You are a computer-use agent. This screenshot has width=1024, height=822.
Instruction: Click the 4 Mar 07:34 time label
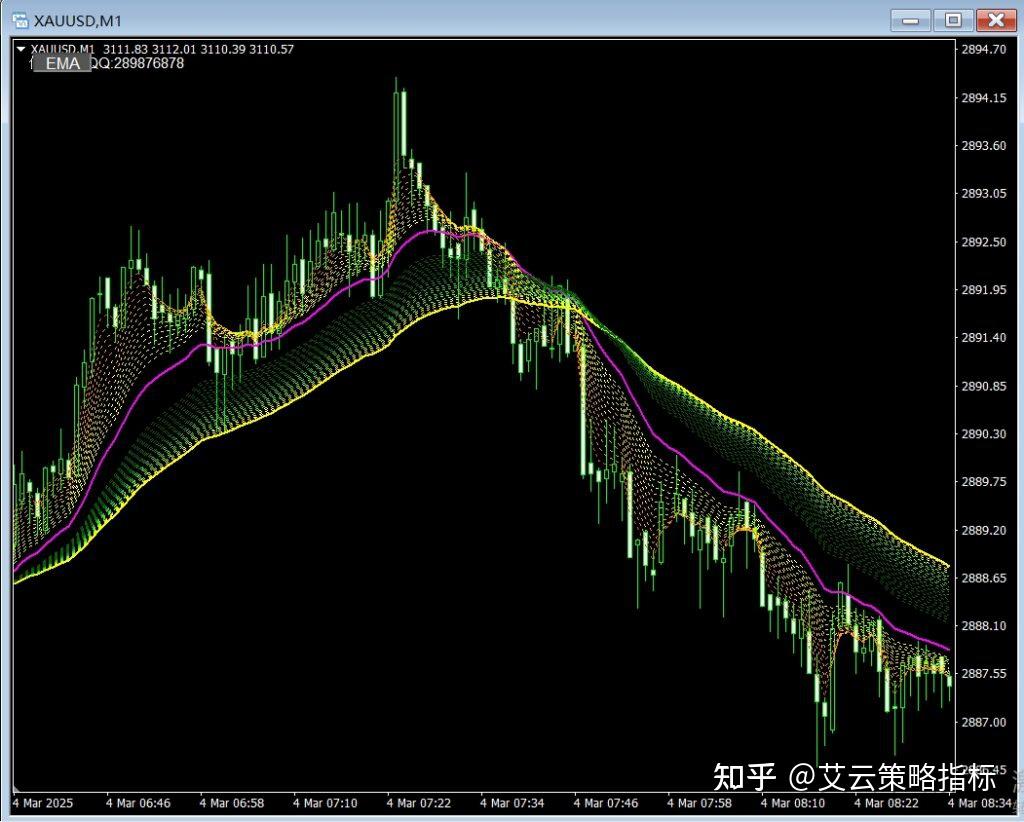tap(512, 803)
